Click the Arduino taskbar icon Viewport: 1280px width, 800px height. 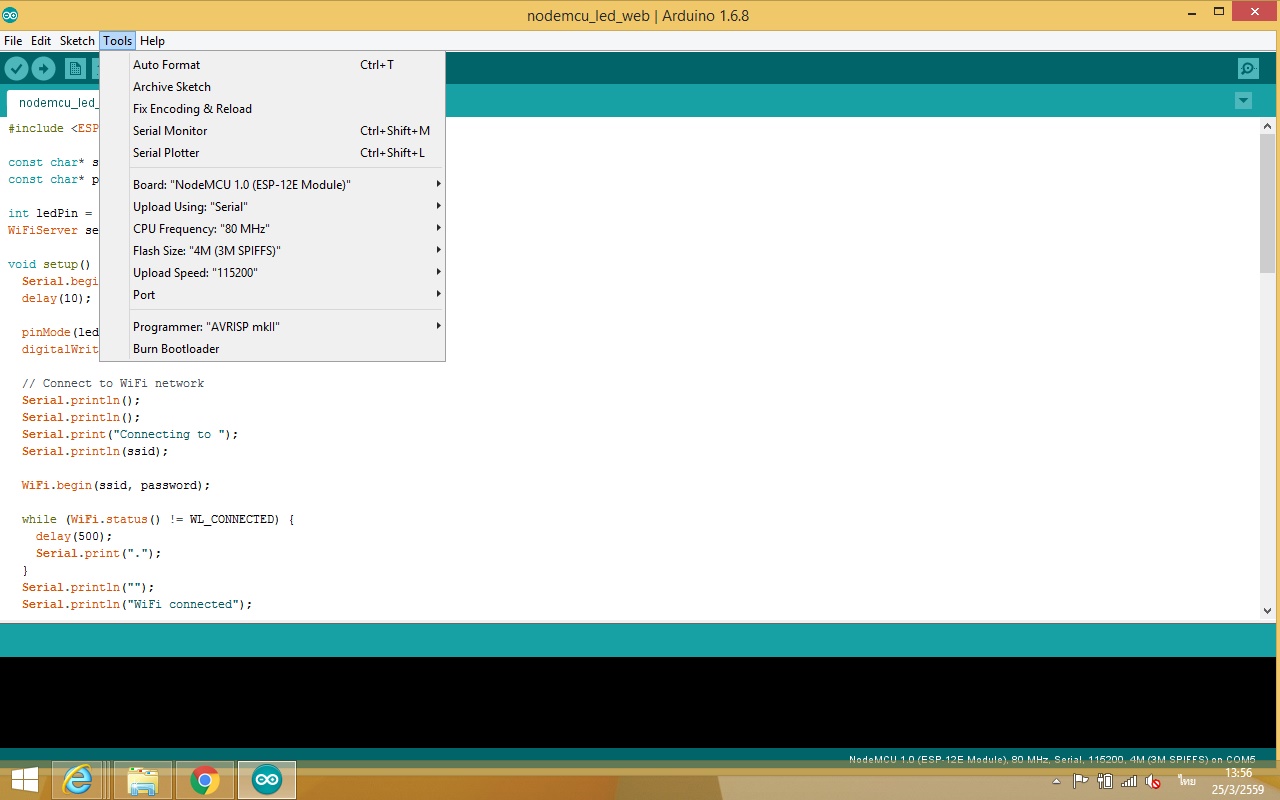267,780
